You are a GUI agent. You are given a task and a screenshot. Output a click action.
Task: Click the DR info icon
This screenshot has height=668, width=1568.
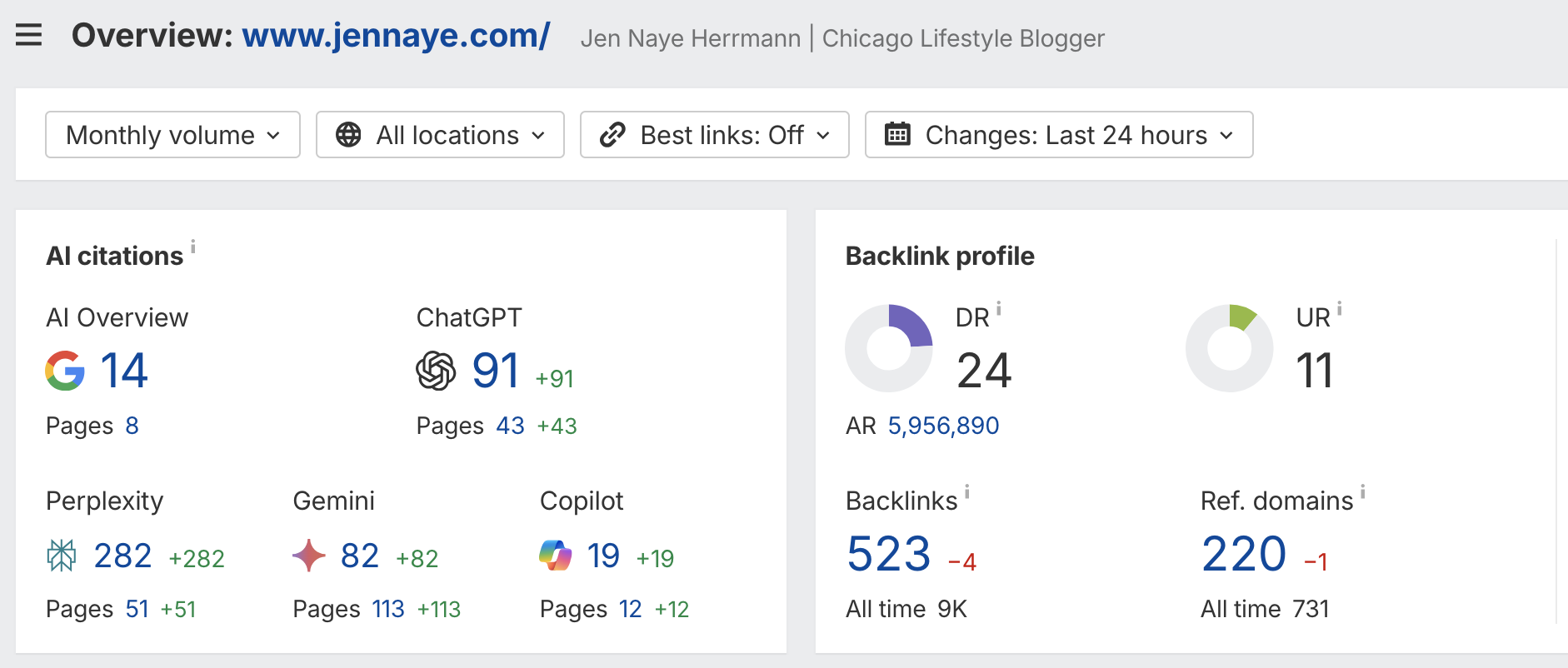pyautogui.click(x=999, y=308)
